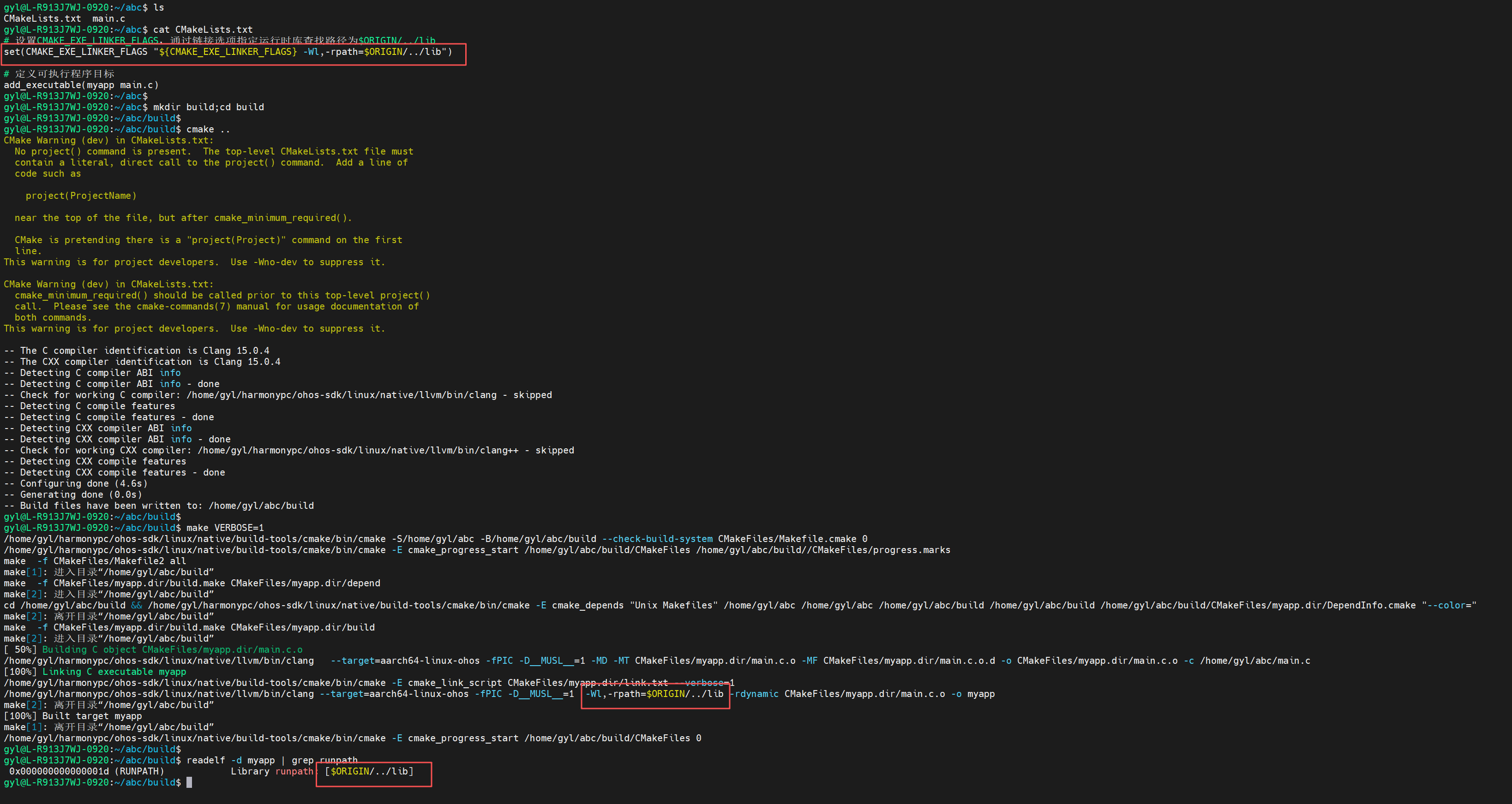1512x804 pixels.
Task: Click the add_executable(myapp main.c) line
Action: [x=81, y=85]
